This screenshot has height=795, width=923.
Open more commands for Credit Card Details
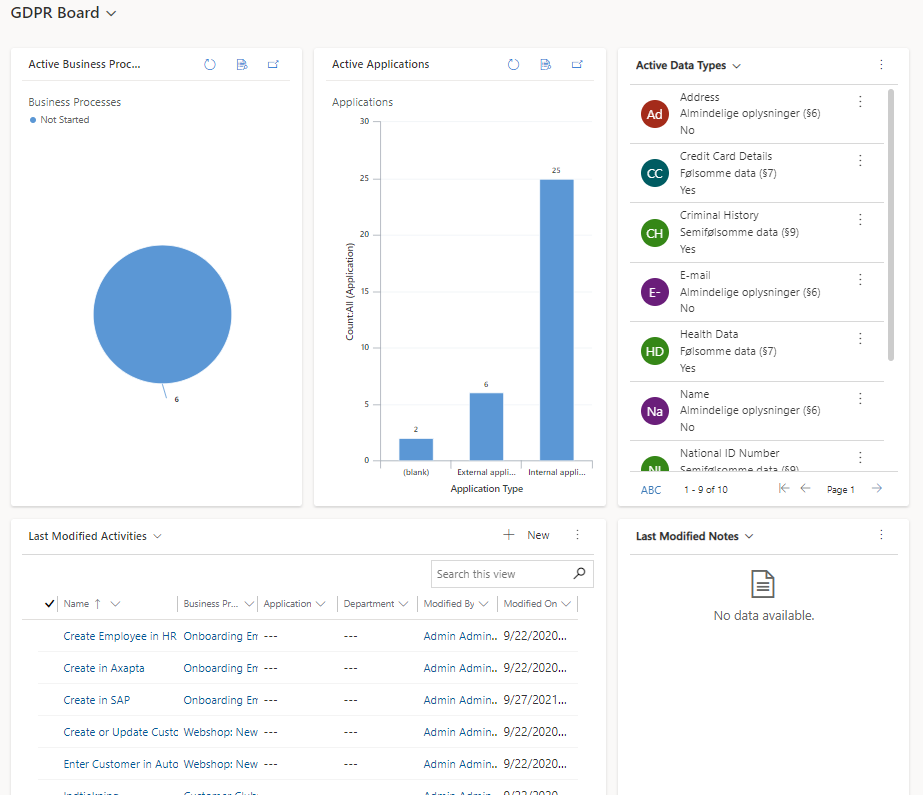tap(860, 161)
